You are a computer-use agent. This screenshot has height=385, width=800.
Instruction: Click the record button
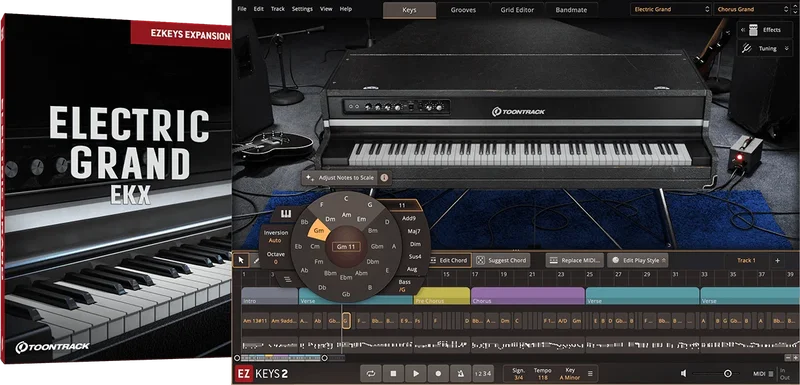pos(438,374)
